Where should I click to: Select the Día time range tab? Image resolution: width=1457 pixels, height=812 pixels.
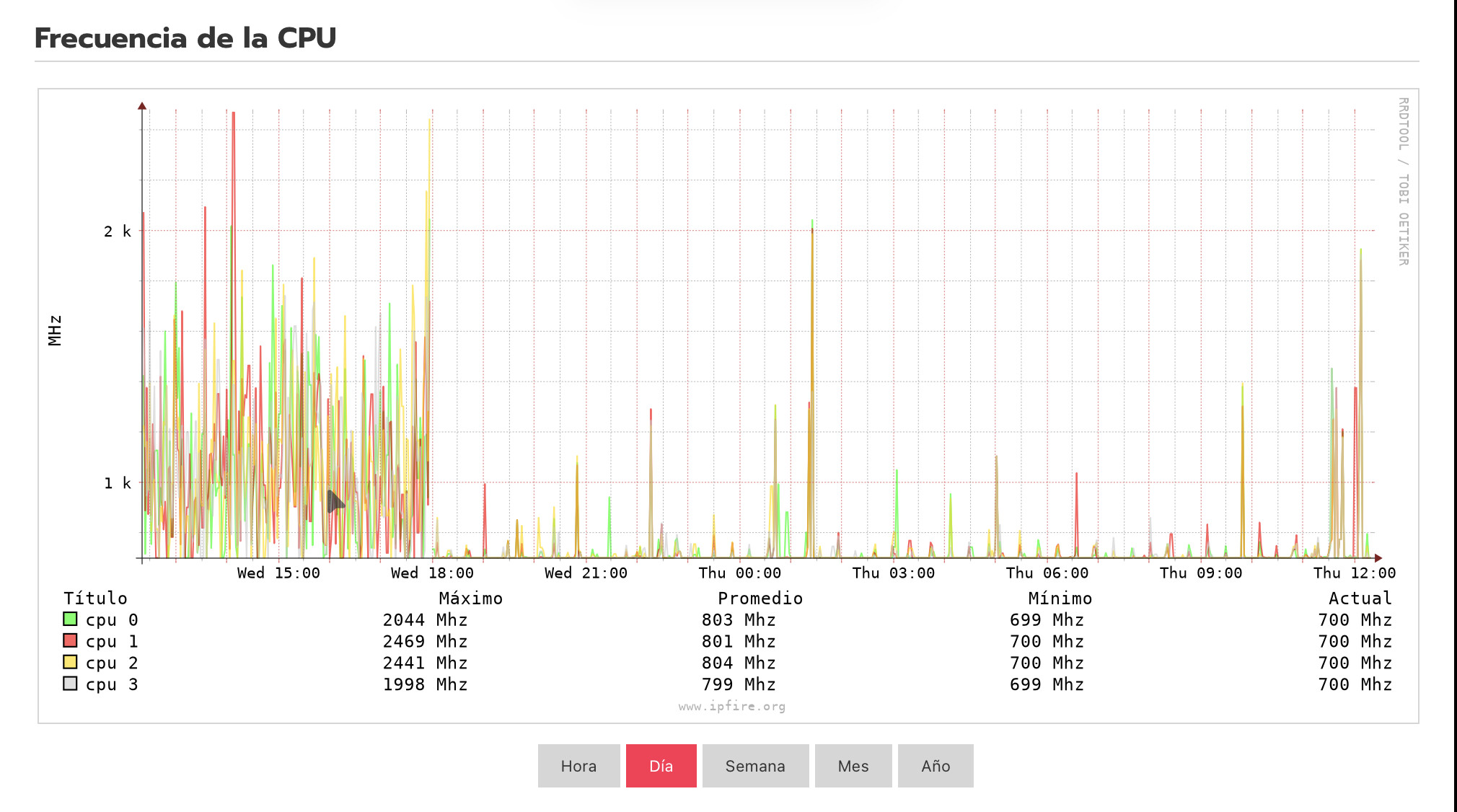click(x=661, y=766)
